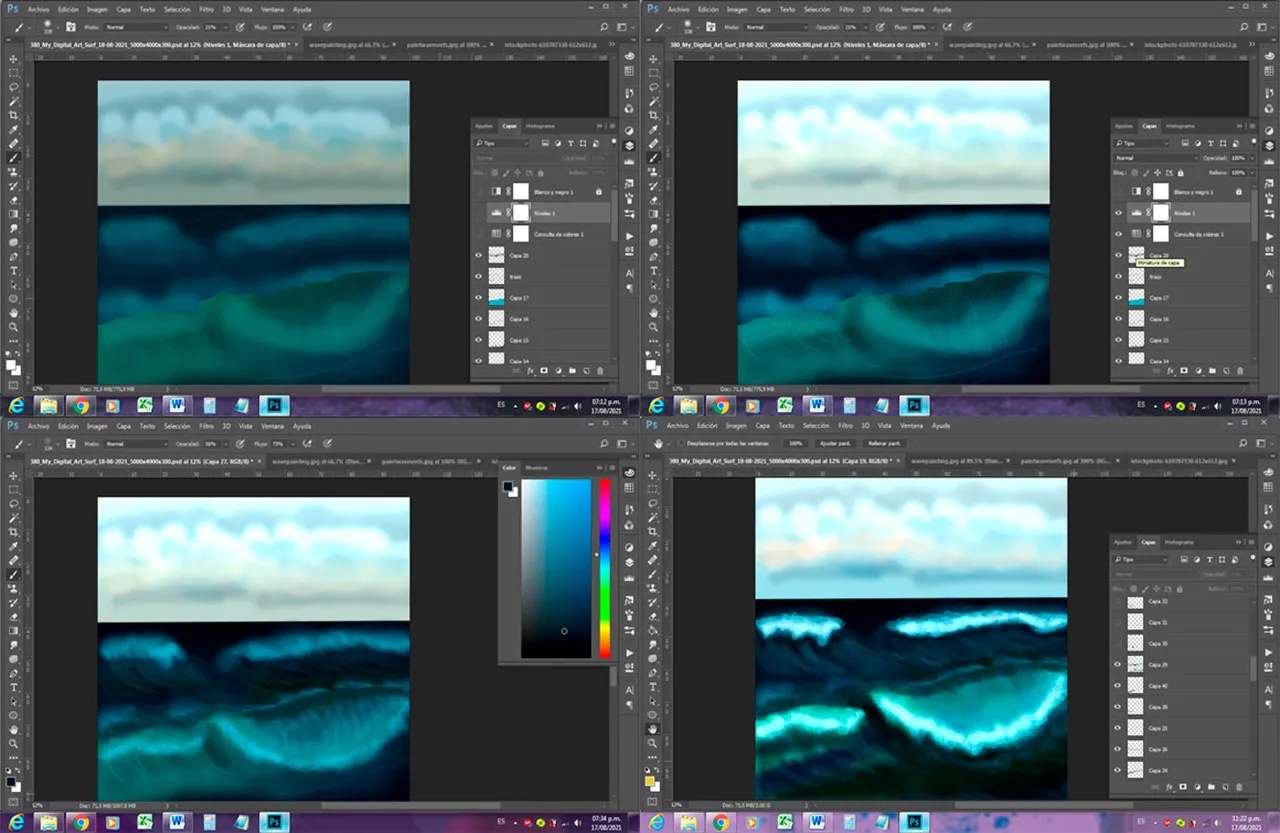Screen dimensions: 1280x833
Task: Pick a shade in the Color panel's blue field
Action: click(556, 568)
